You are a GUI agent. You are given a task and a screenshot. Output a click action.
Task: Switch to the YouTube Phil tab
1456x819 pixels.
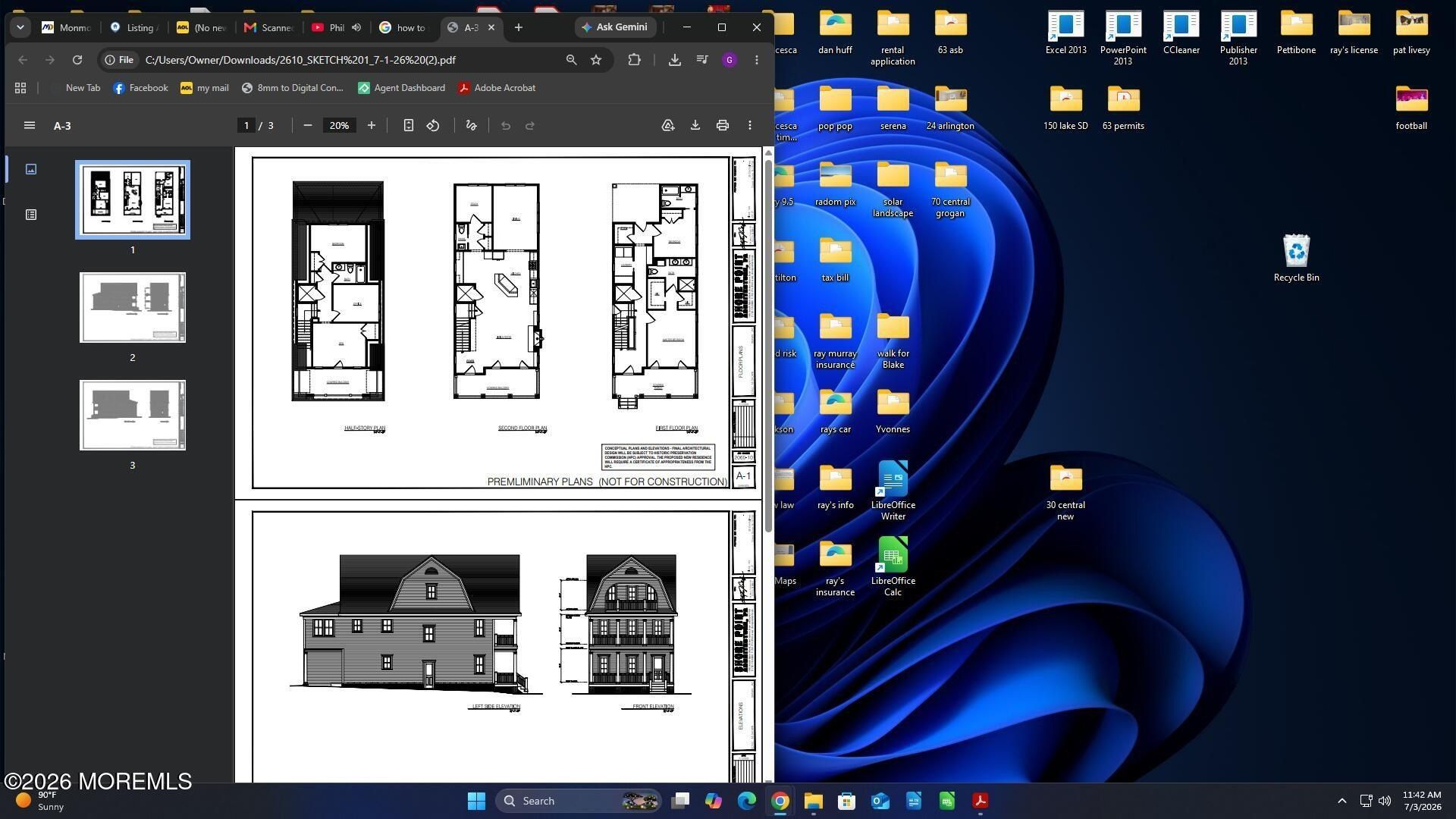328,27
